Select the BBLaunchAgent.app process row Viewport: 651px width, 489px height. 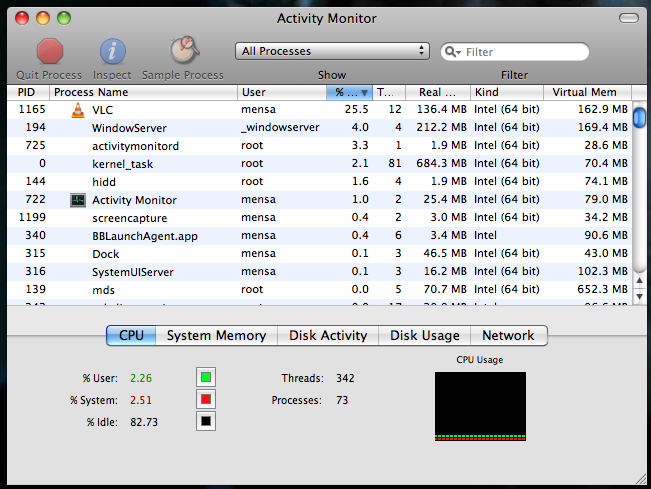tap(320, 235)
